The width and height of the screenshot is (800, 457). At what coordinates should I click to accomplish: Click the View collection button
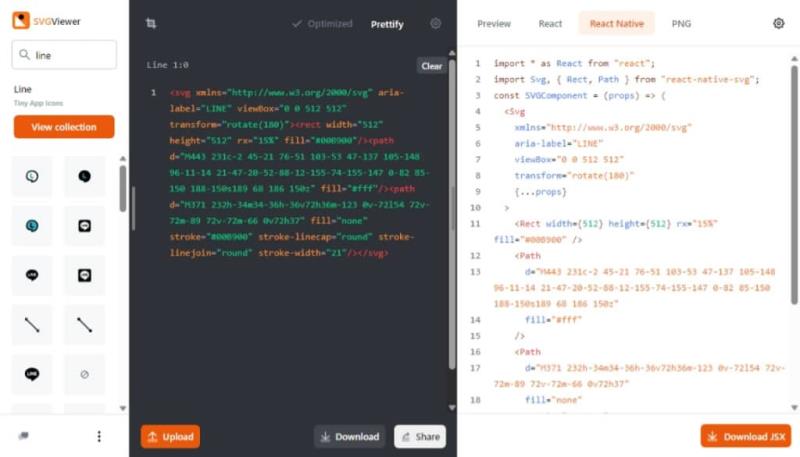click(x=64, y=127)
